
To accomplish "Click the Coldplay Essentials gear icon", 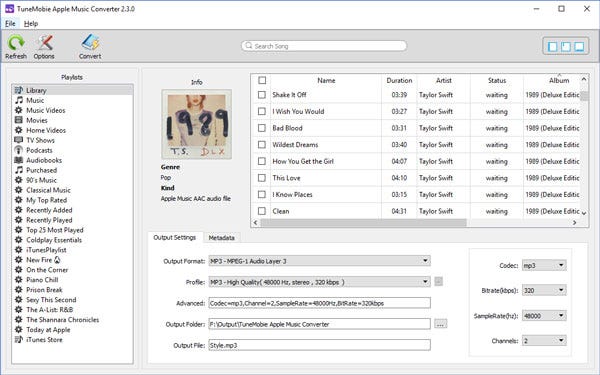I will (18, 240).
